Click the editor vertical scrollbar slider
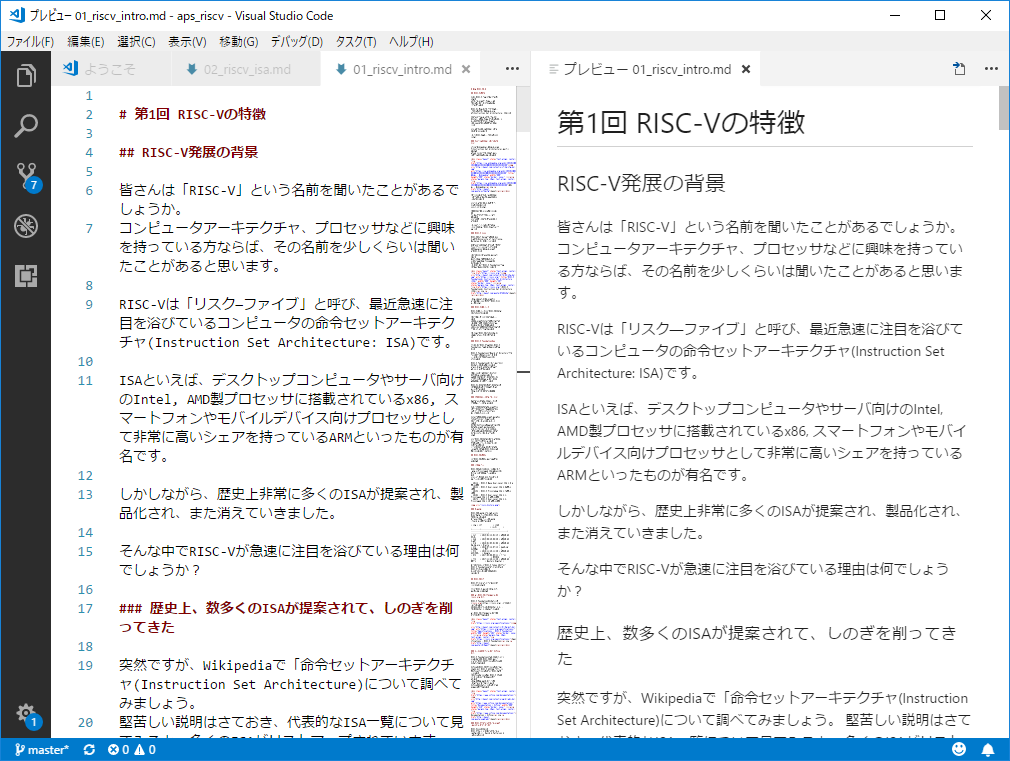This screenshot has width=1010, height=761. (523, 109)
